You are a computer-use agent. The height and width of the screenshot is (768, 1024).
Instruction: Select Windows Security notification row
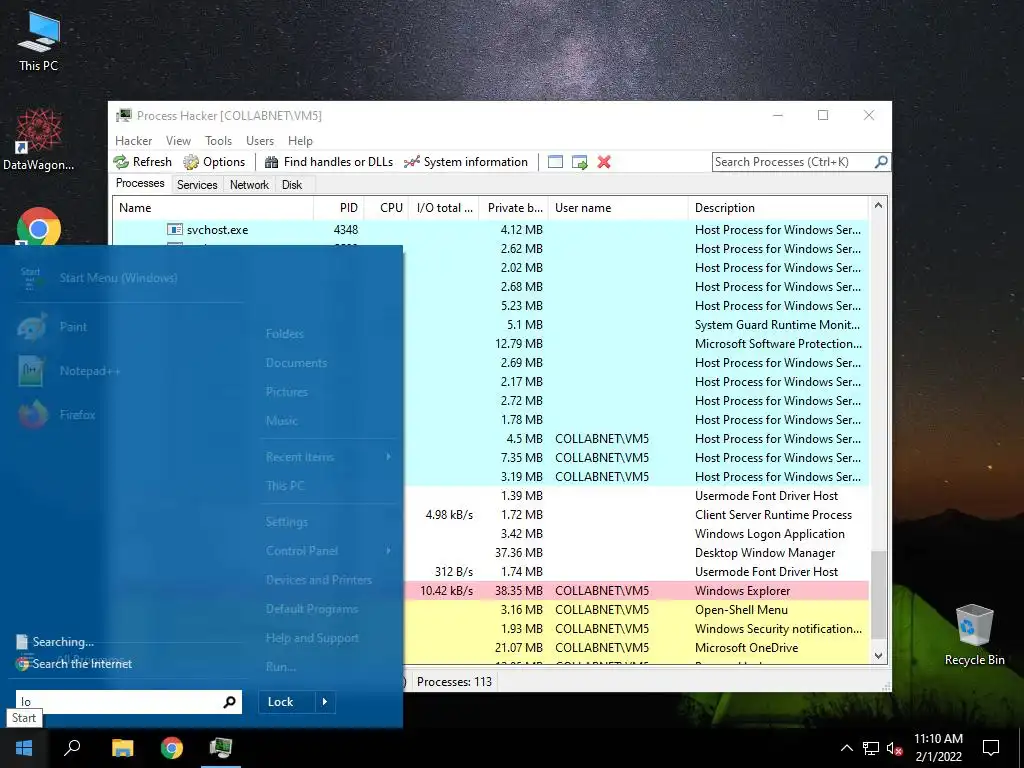click(636, 629)
